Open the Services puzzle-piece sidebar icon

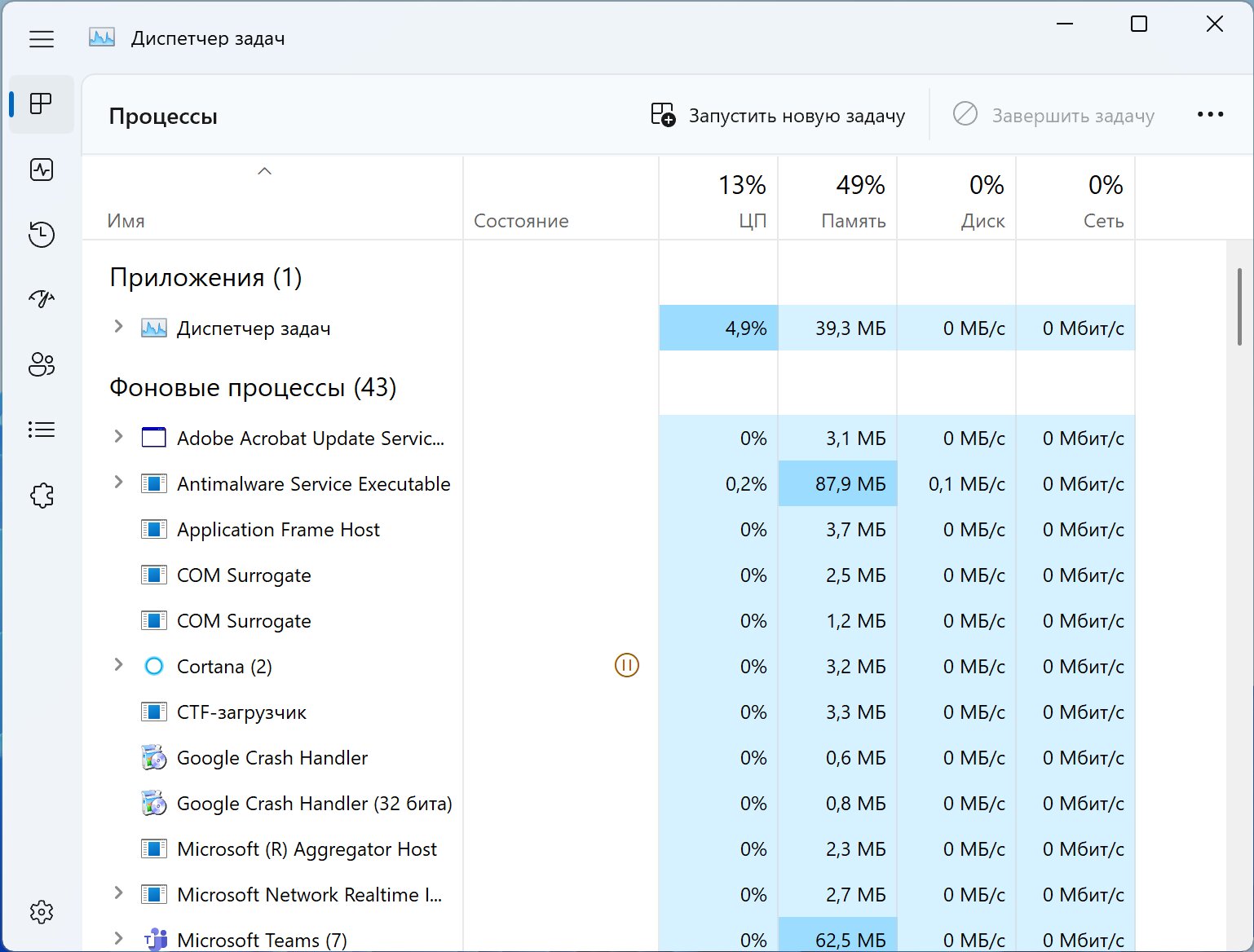(x=42, y=495)
